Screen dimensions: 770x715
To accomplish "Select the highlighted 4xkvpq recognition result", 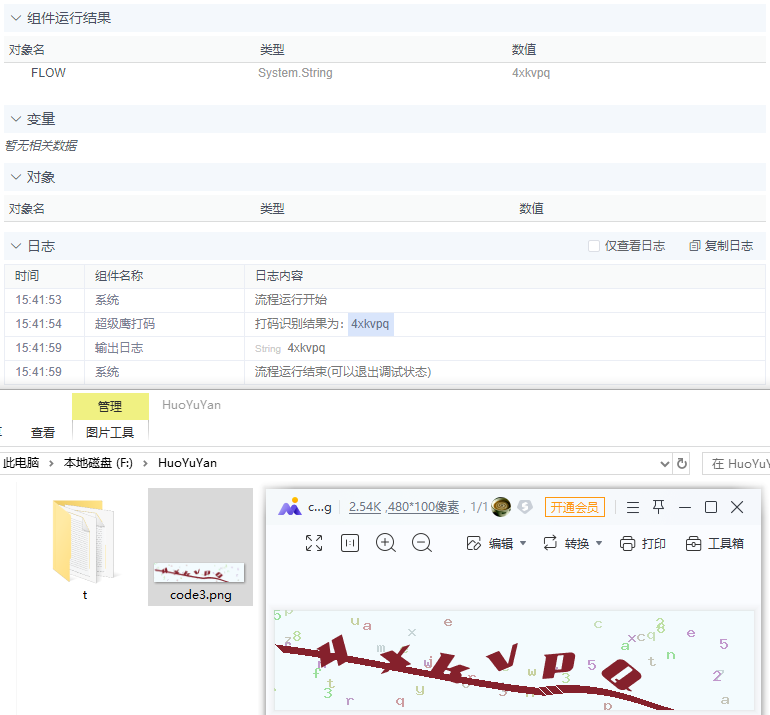I will [370, 324].
